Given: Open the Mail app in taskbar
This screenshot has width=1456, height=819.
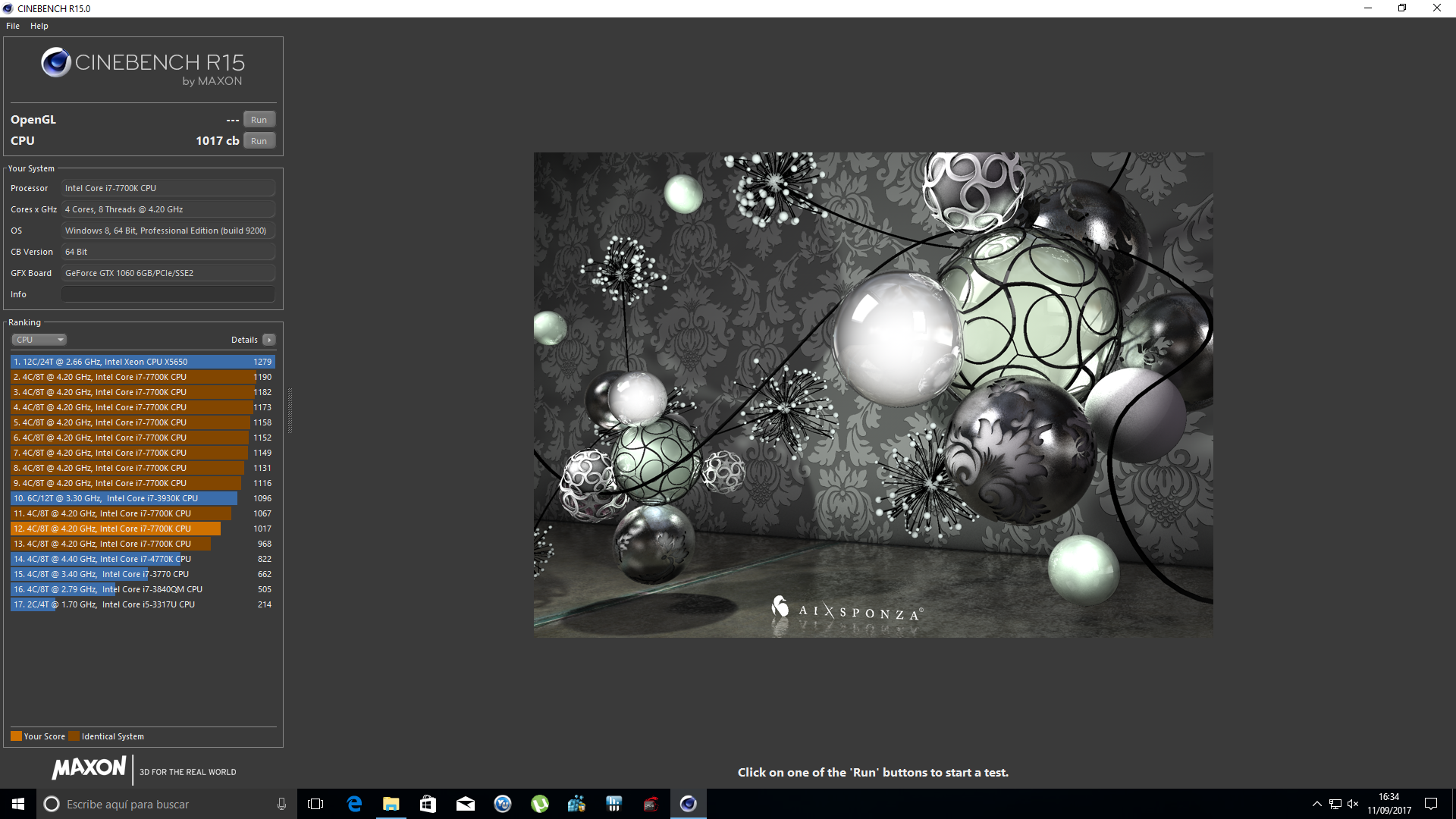Looking at the screenshot, I should (x=466, y=804).
